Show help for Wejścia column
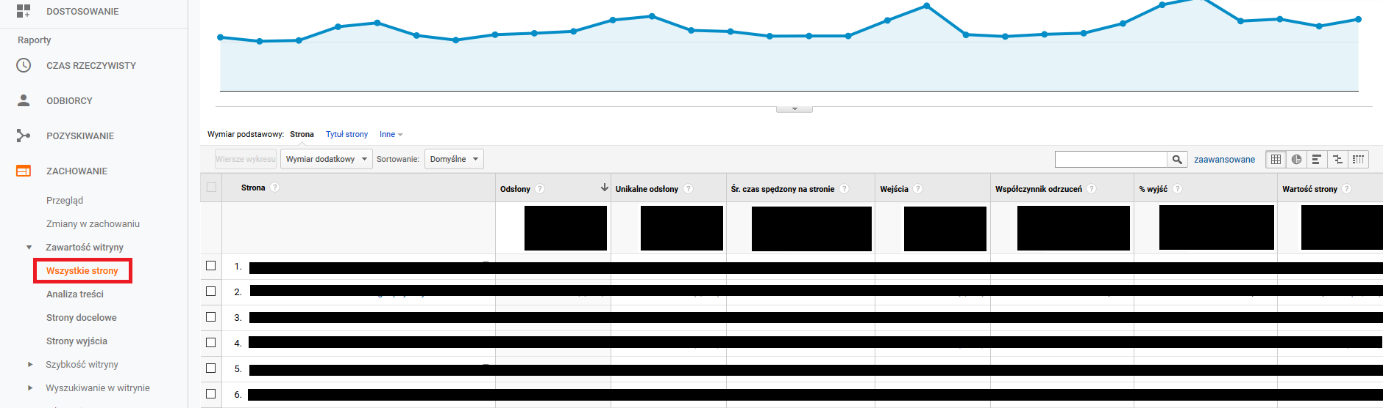1383x408 pixels. point(916,188)
